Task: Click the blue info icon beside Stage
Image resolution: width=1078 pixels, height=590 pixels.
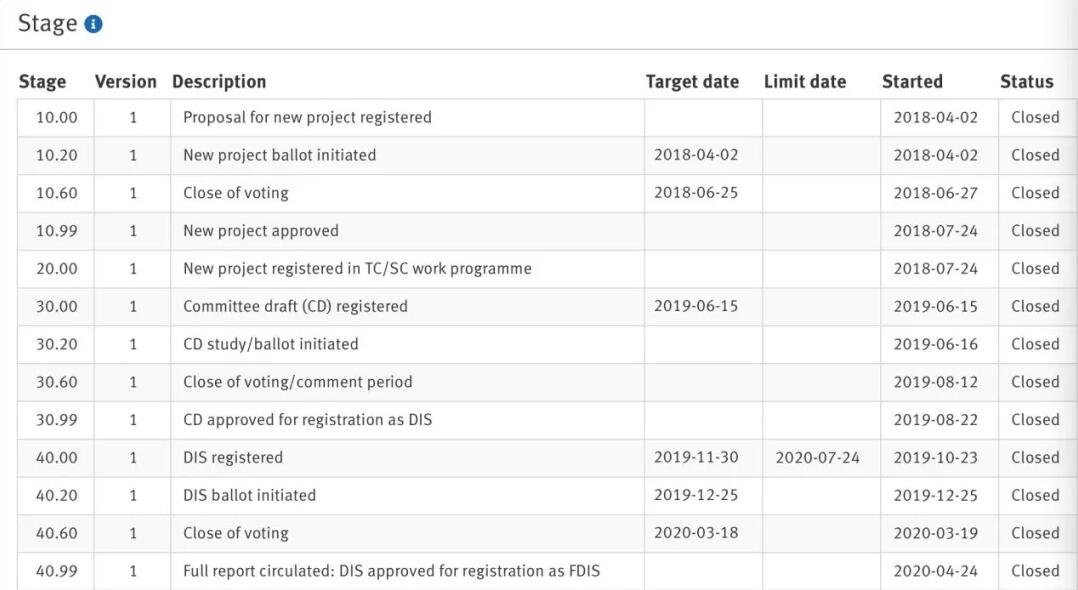Action: point(94,24)
